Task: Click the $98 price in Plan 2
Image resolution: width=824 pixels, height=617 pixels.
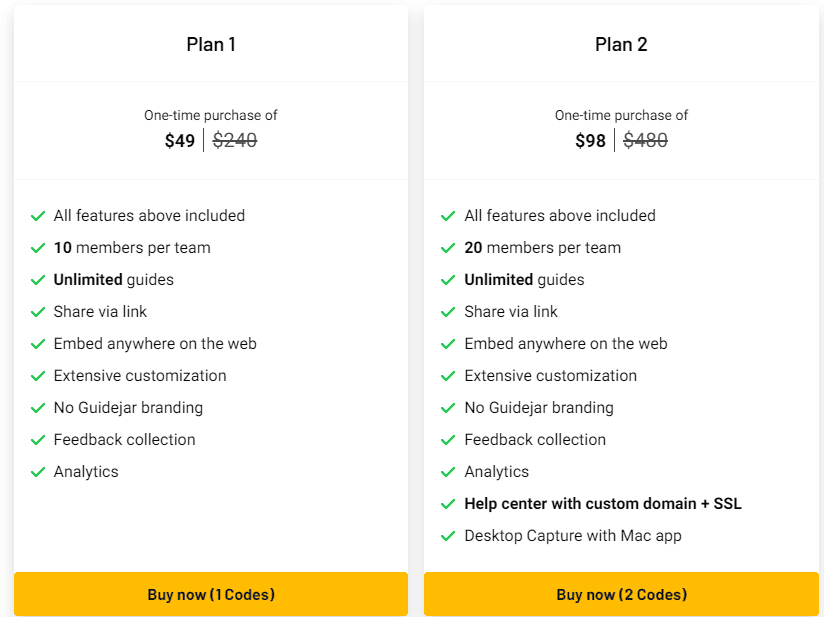Action: 590,141
